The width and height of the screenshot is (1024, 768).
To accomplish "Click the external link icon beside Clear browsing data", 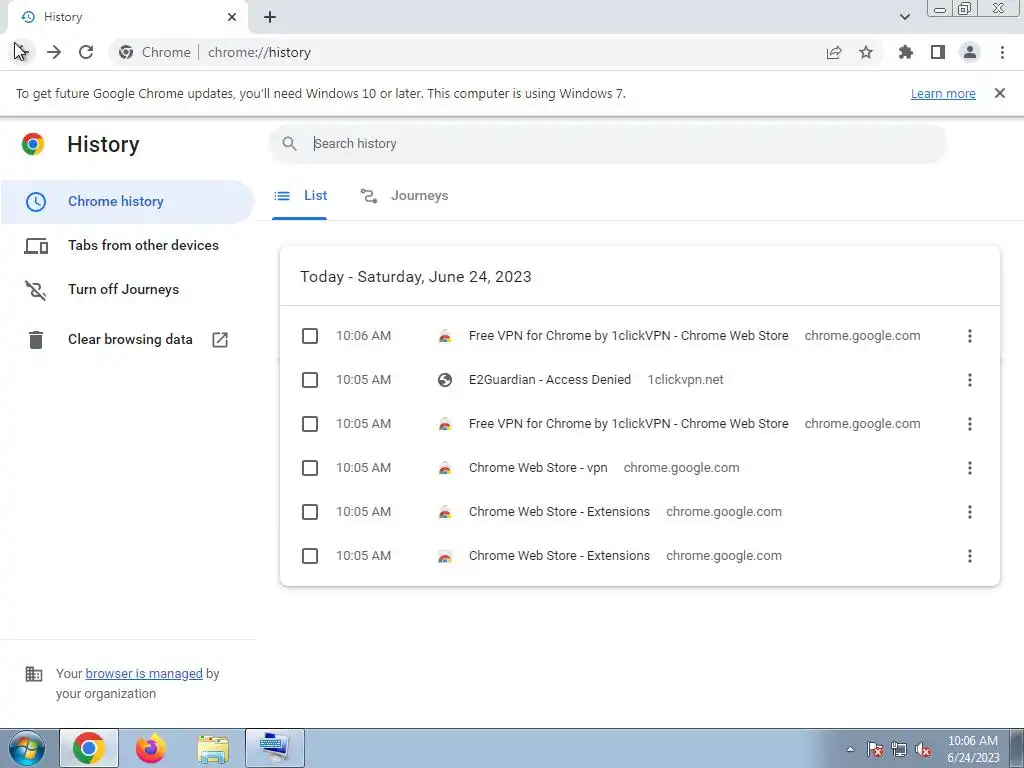I will (220, 340).
